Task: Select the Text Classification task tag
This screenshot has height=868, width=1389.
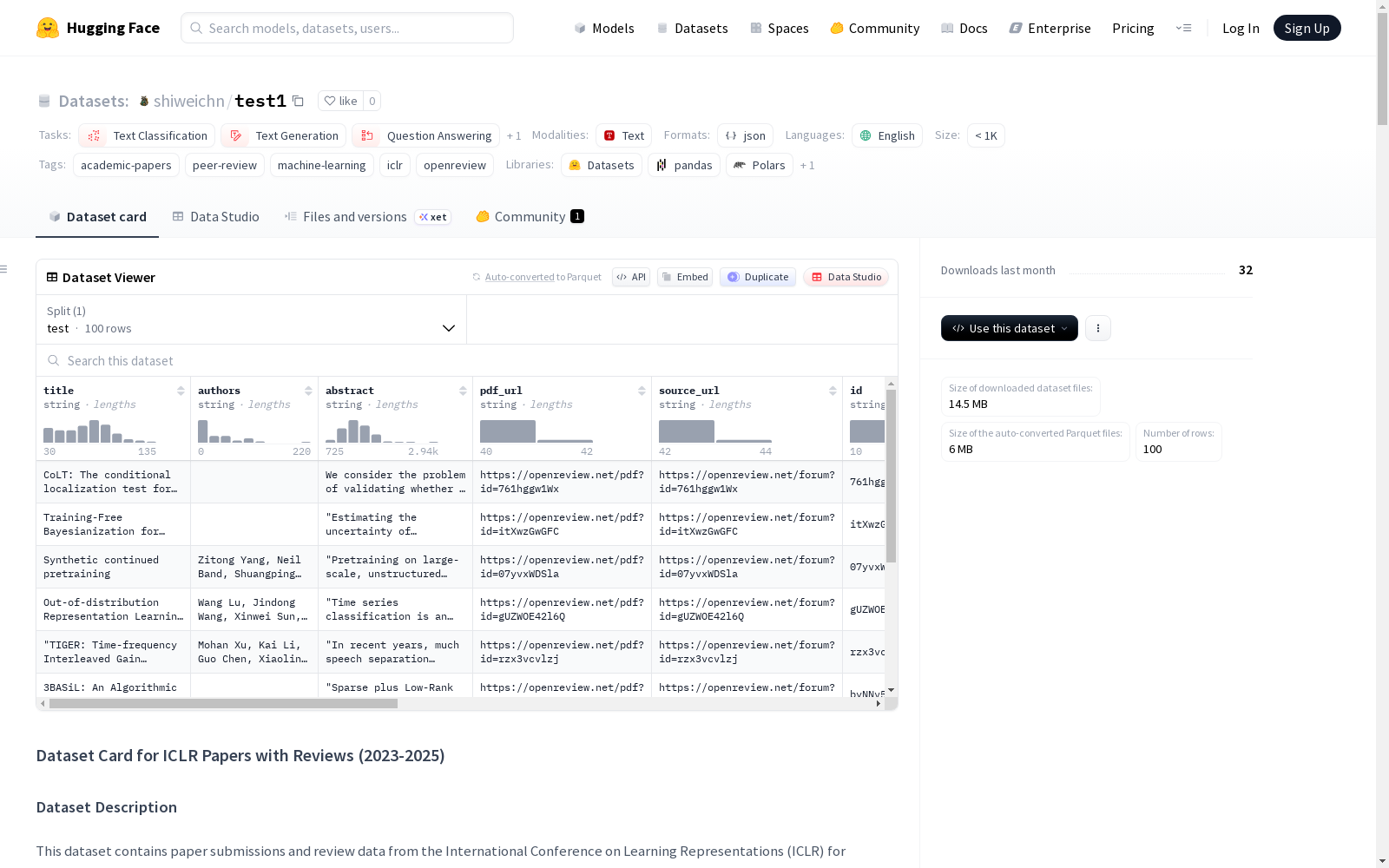Action: [x=147, y=135]
